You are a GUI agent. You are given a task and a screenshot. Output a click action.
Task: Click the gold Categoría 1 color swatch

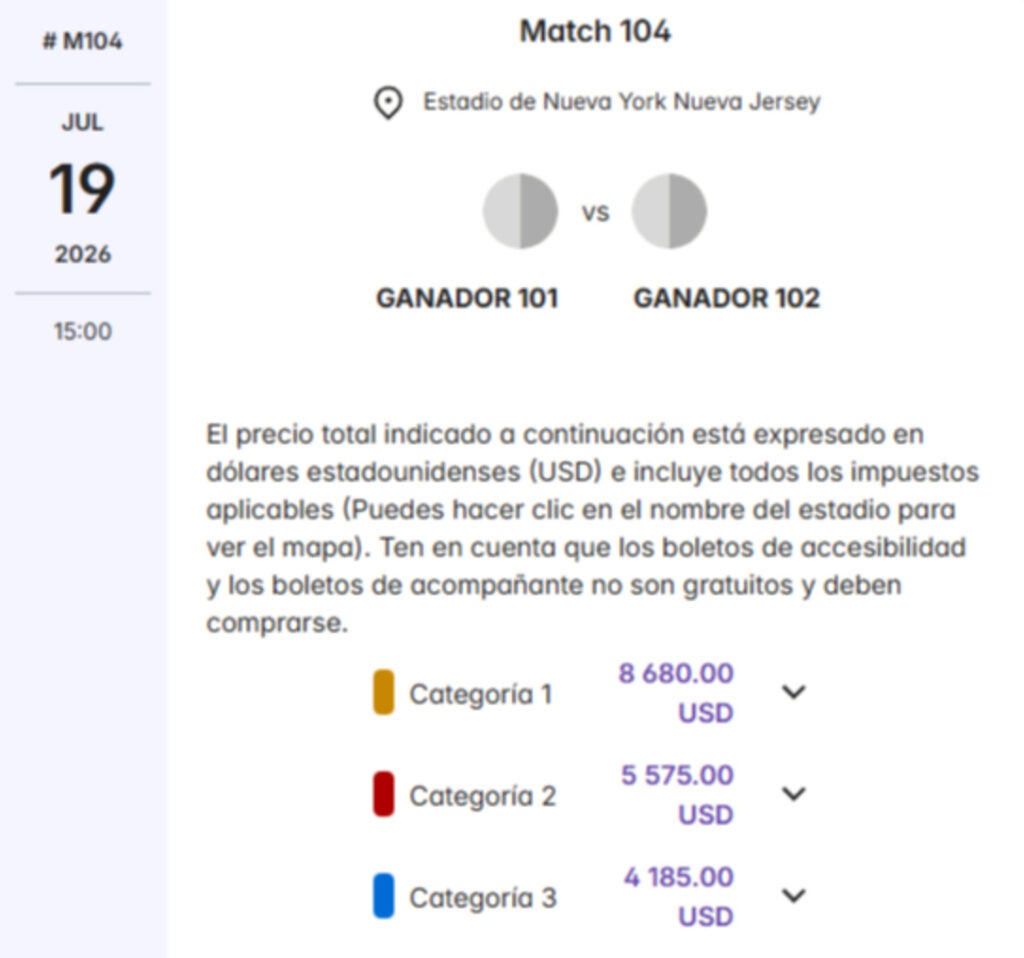pyautogui.click(x=382, y=693)
